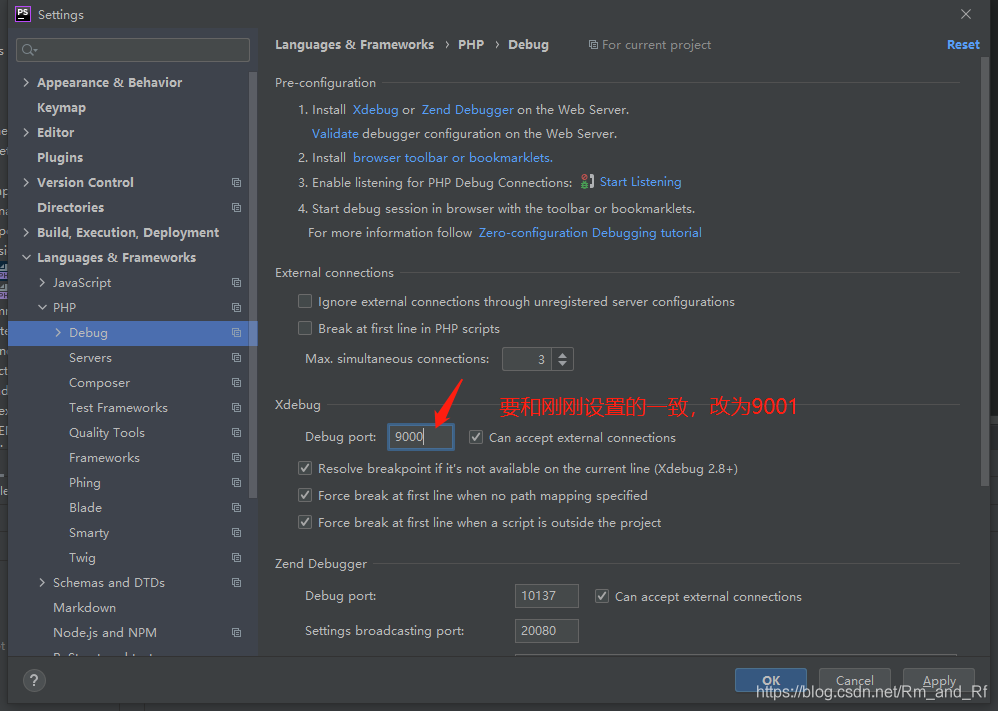Click the Cancel button
Screen dimensions: 998x711
point(855,680)
